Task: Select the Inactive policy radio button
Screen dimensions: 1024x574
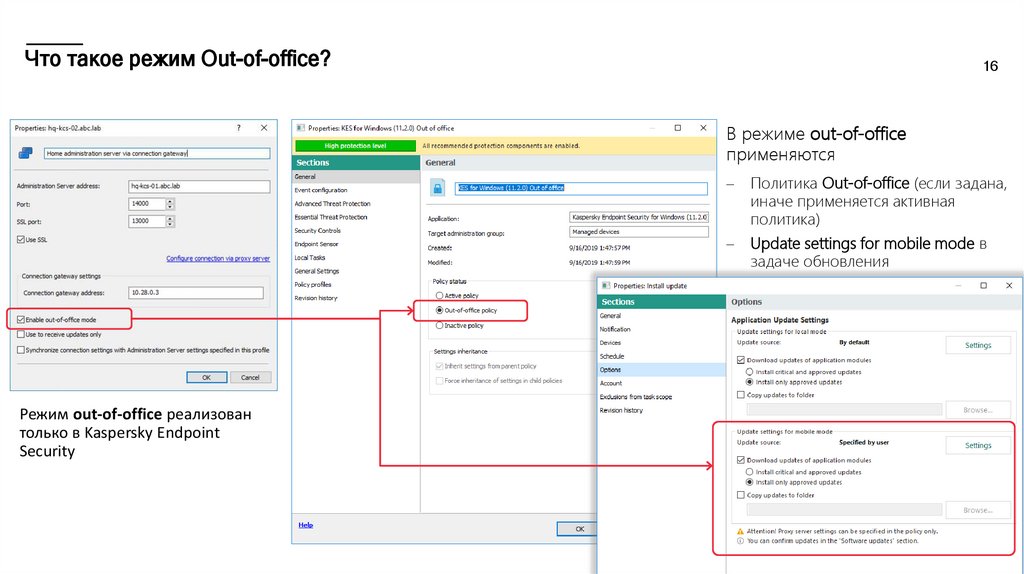Action: coord(440,325)
